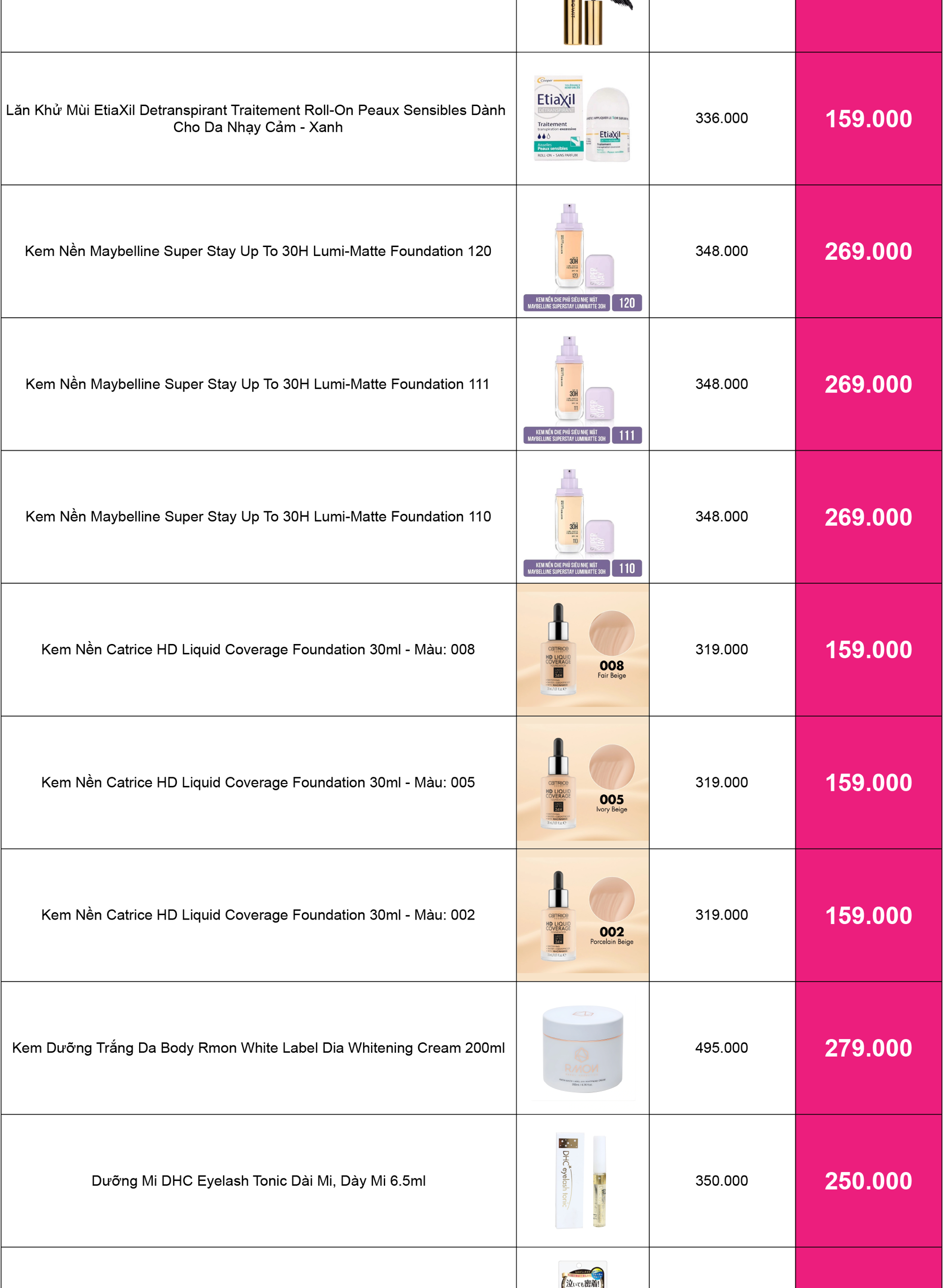Open the Catrice HD Liquid Coverage 008 title
Viewport: 943px width, 1288px height.
coord(258,649)
